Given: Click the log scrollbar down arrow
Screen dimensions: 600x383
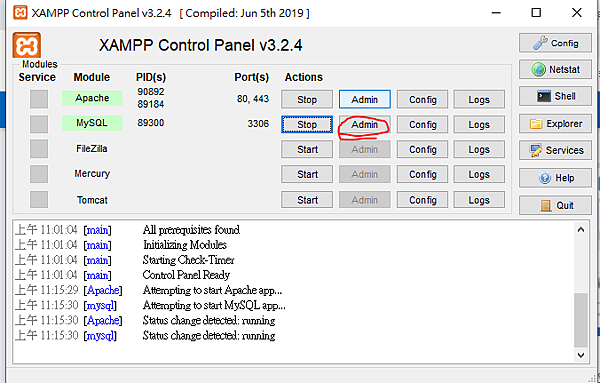Looking at the screenshot, I should 580,355.
